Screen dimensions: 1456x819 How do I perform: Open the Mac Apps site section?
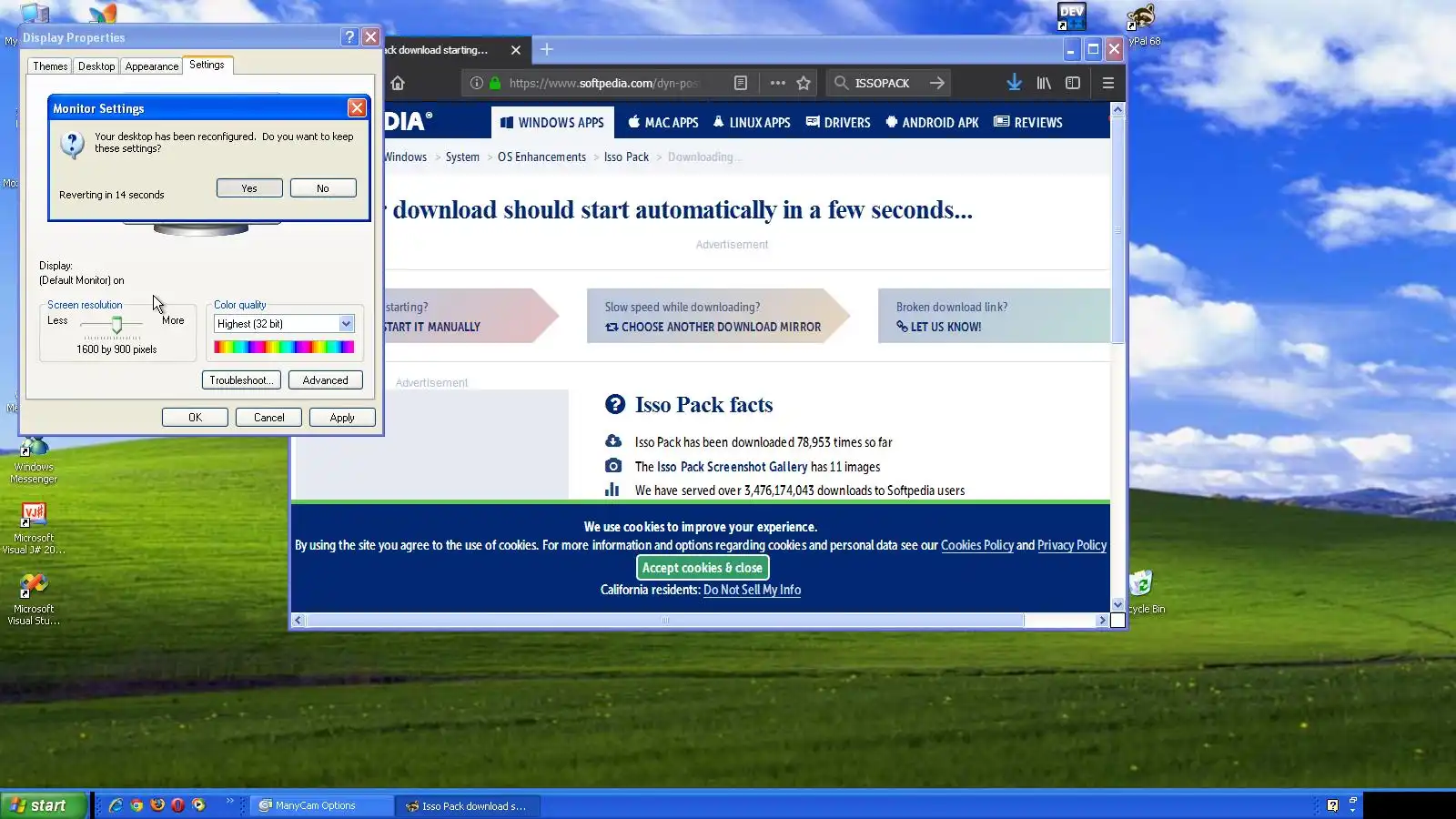click(x=663, y=123)
